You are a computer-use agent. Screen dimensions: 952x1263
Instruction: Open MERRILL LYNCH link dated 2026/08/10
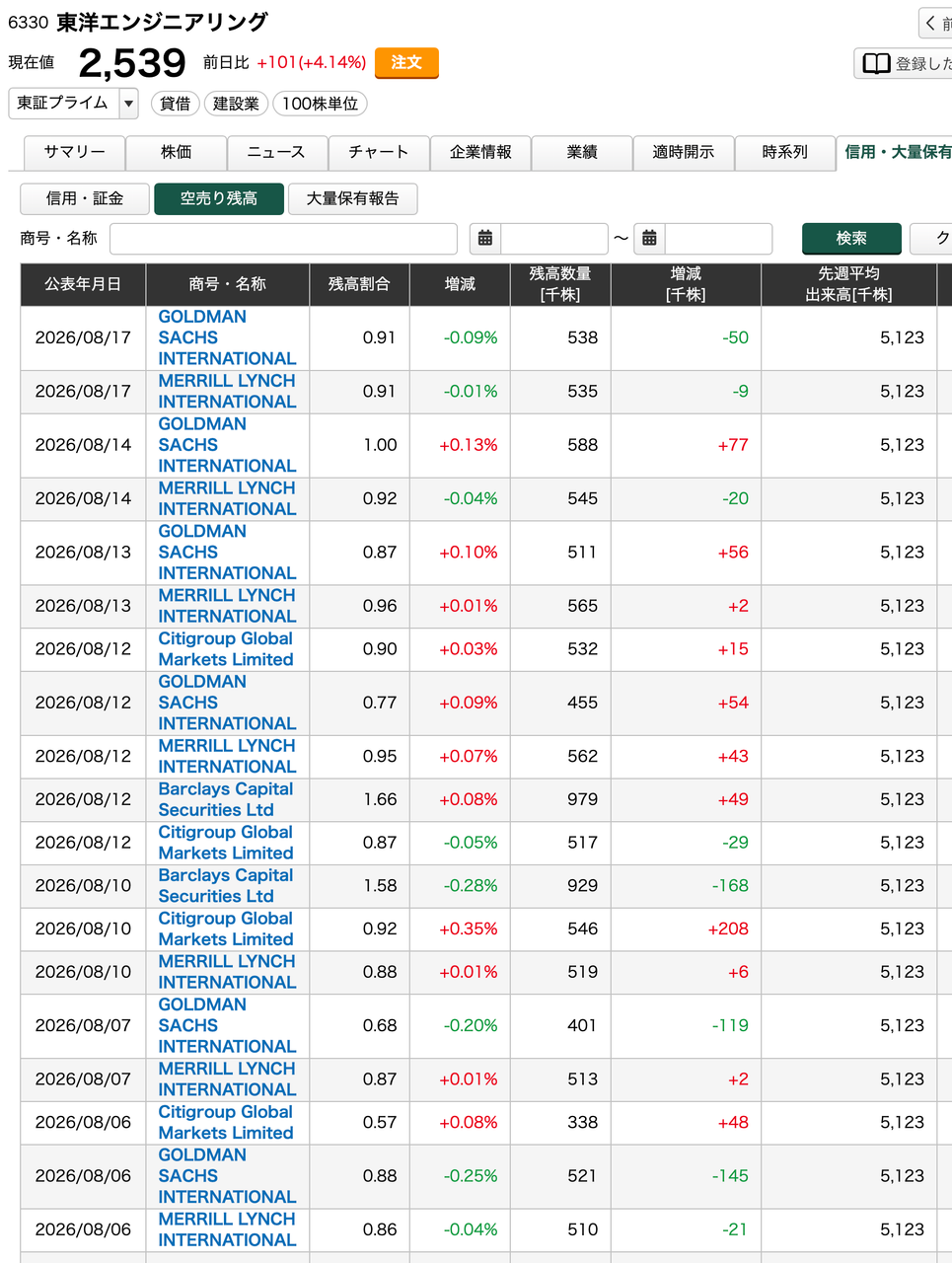227,972
